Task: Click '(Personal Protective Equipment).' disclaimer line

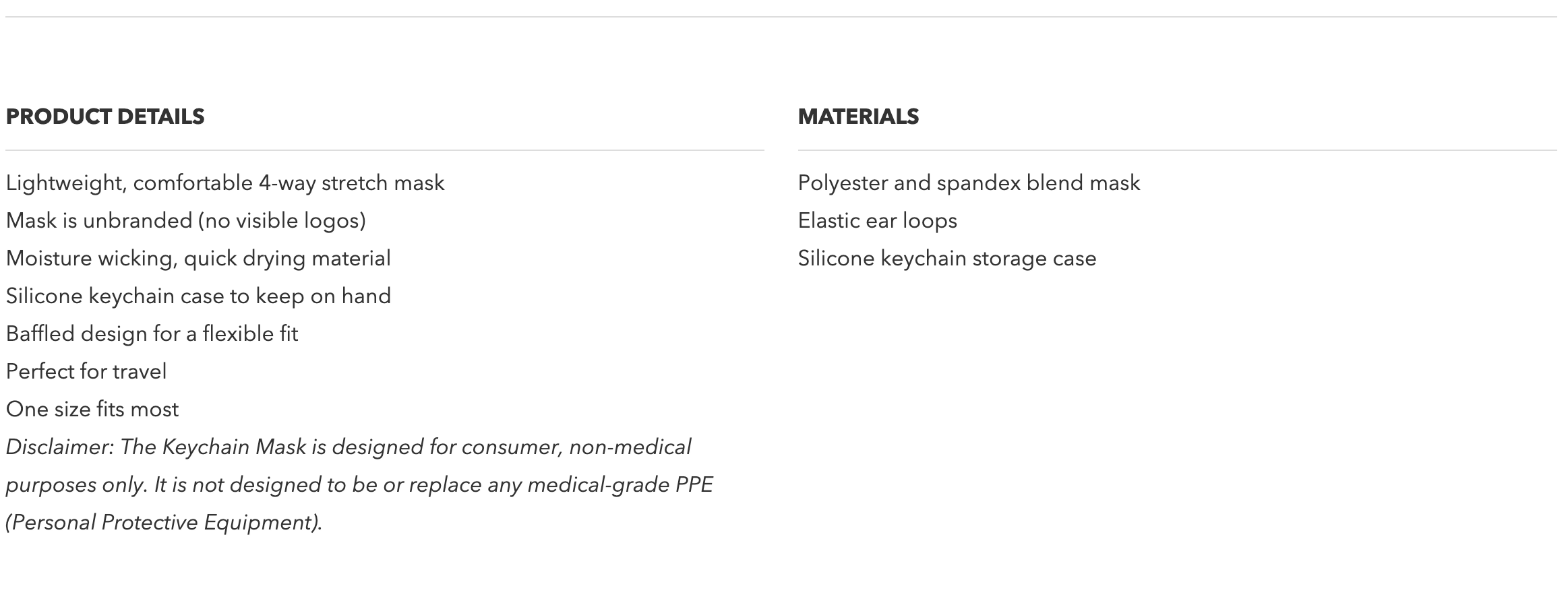Action: [x=164, y=523]
